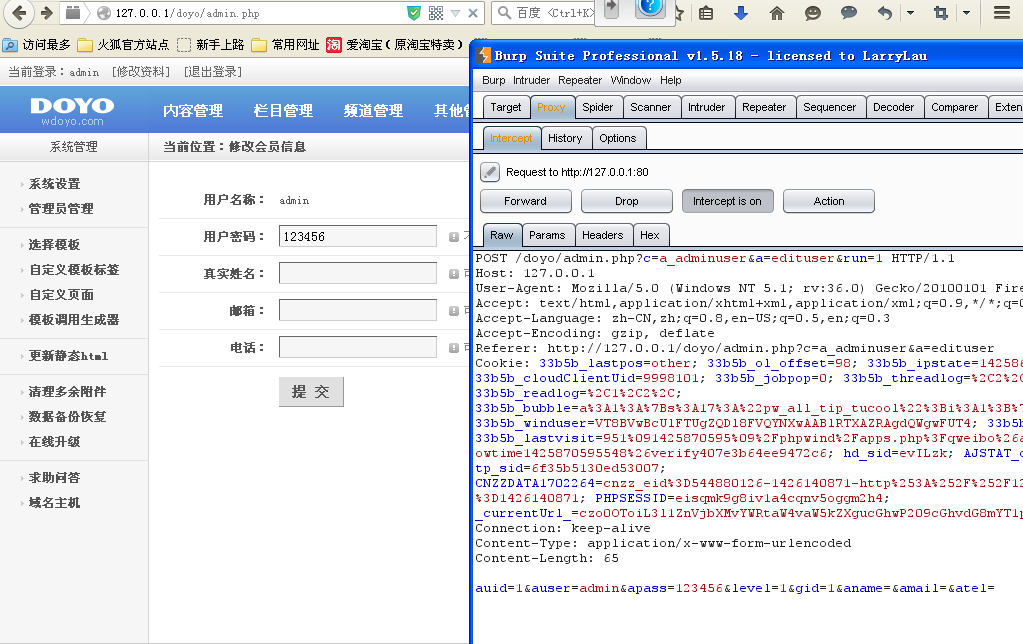Open the 新手上路 bookmark

(211, 45)
